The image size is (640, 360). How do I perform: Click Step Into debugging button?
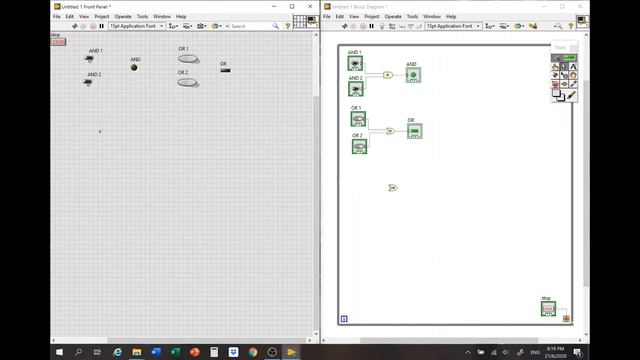click(x=402, y=26)
